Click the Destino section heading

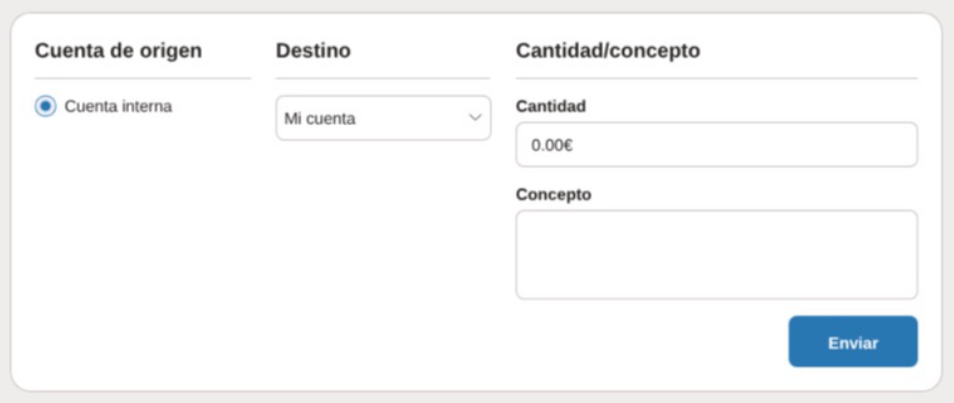pos(313,50)
